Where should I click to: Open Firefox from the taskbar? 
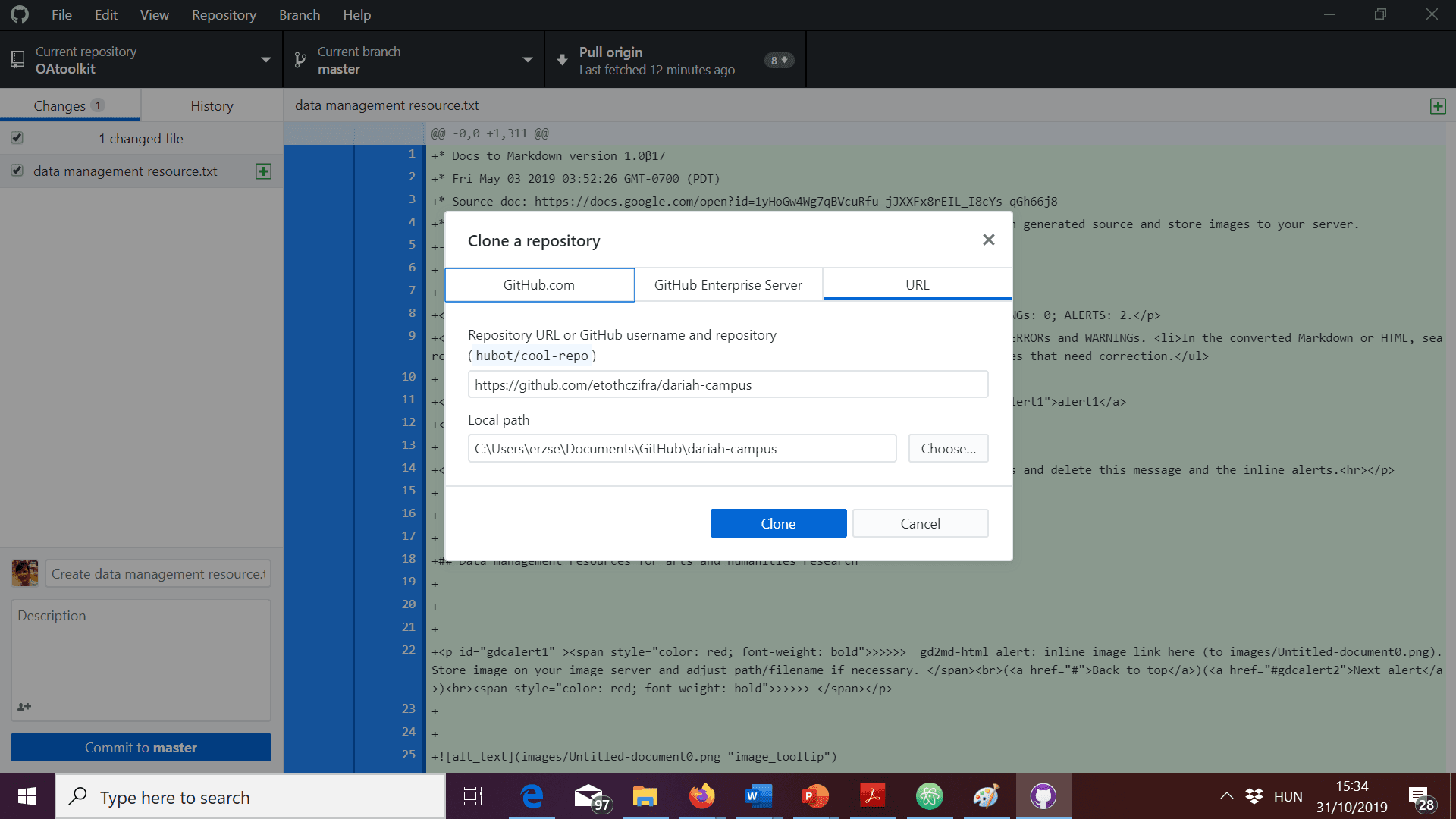pos(701,796)
